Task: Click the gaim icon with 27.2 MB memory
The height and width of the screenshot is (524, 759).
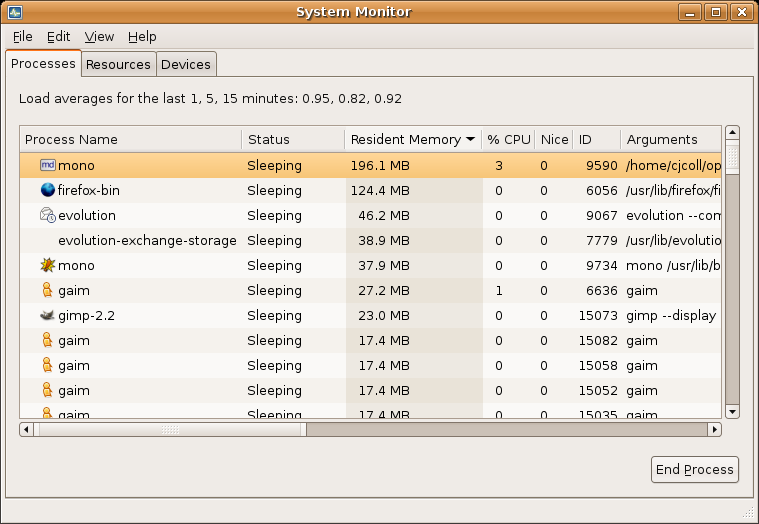Action: coord(47,290)
